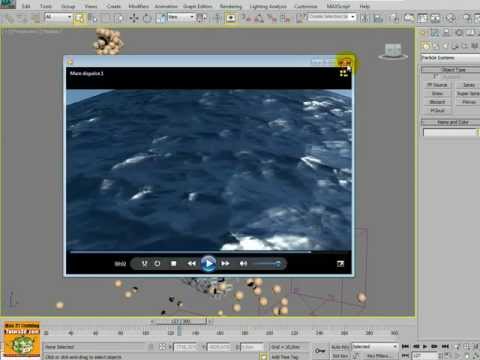The width and height of the screenshot is (480, 360).
Task: Click Switch to Library icon in media player
Action: 343,73
